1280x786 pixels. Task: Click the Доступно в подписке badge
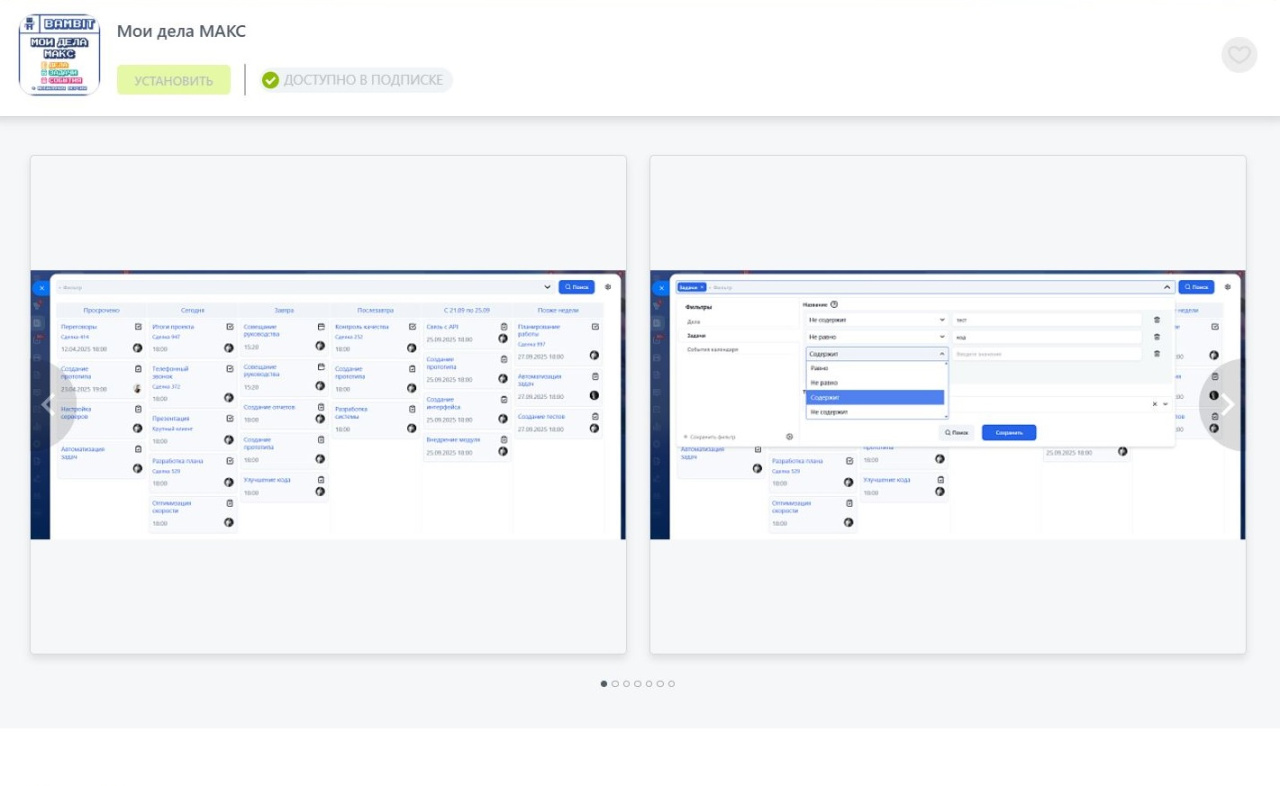point(356,80)
